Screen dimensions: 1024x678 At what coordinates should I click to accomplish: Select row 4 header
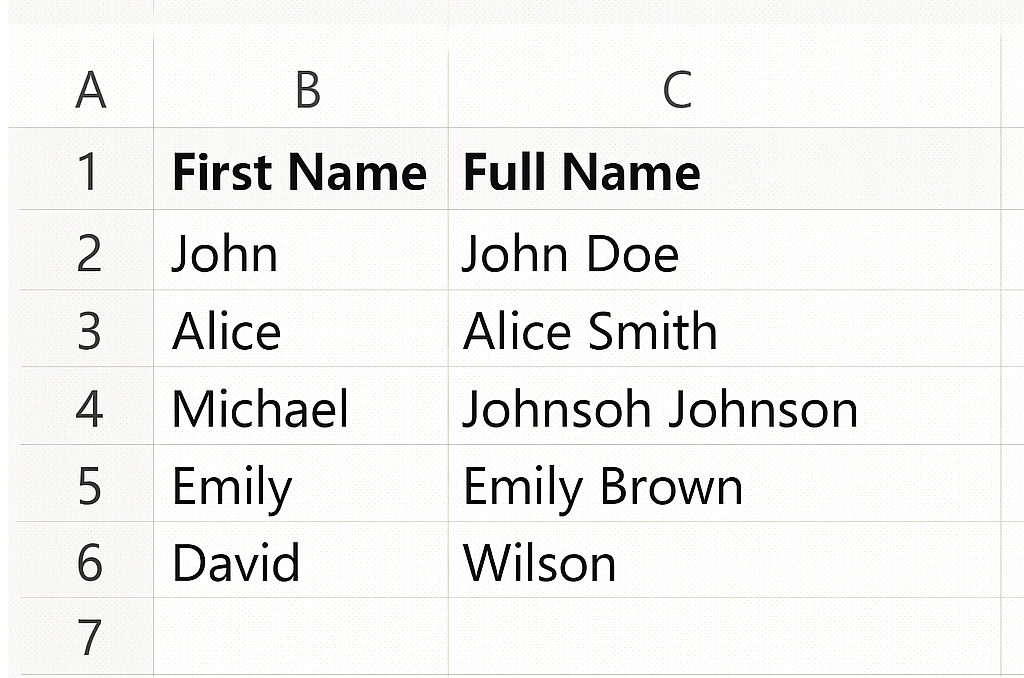click(x=89, y=408)
